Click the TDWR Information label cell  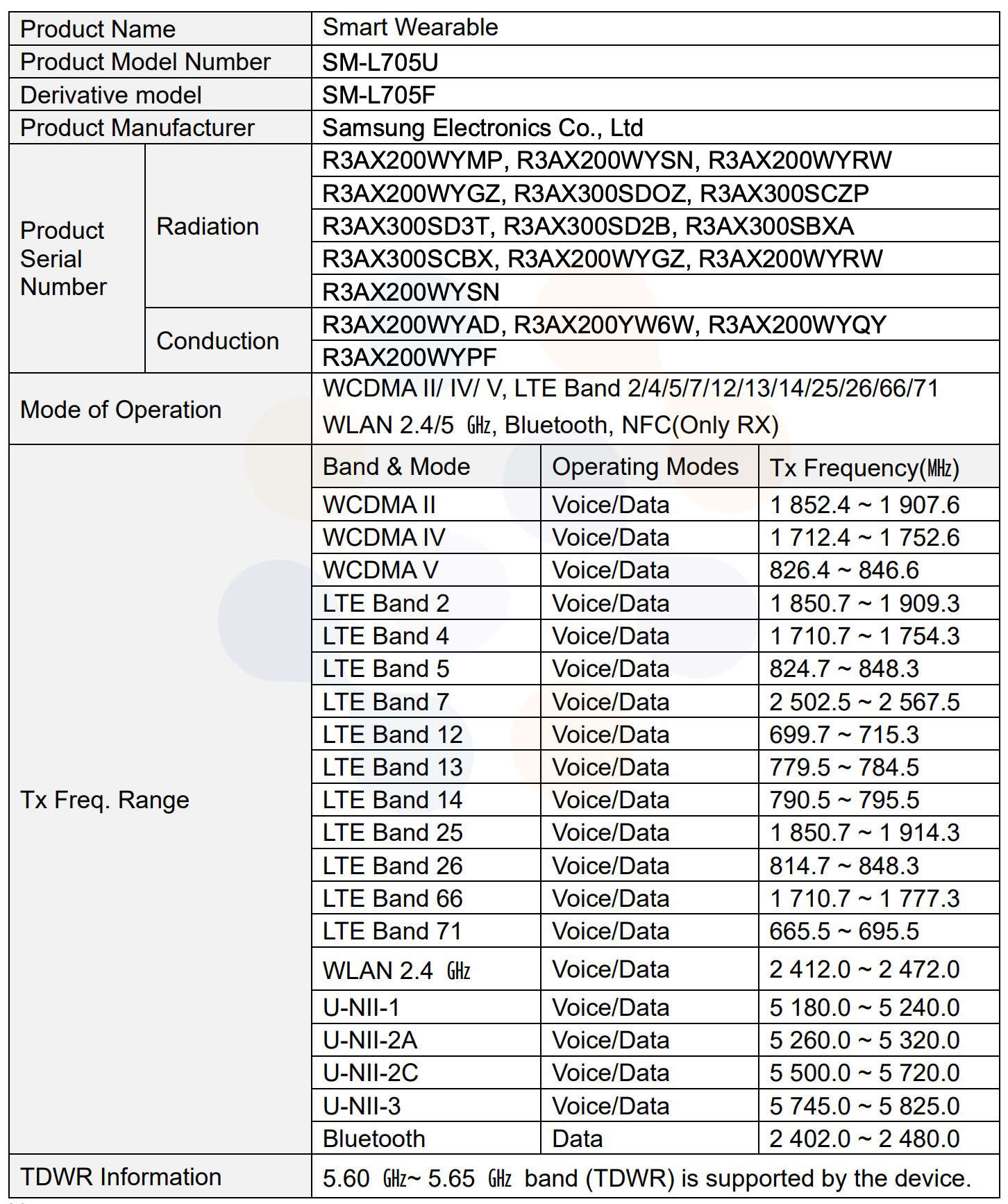tap(121, 1177)
